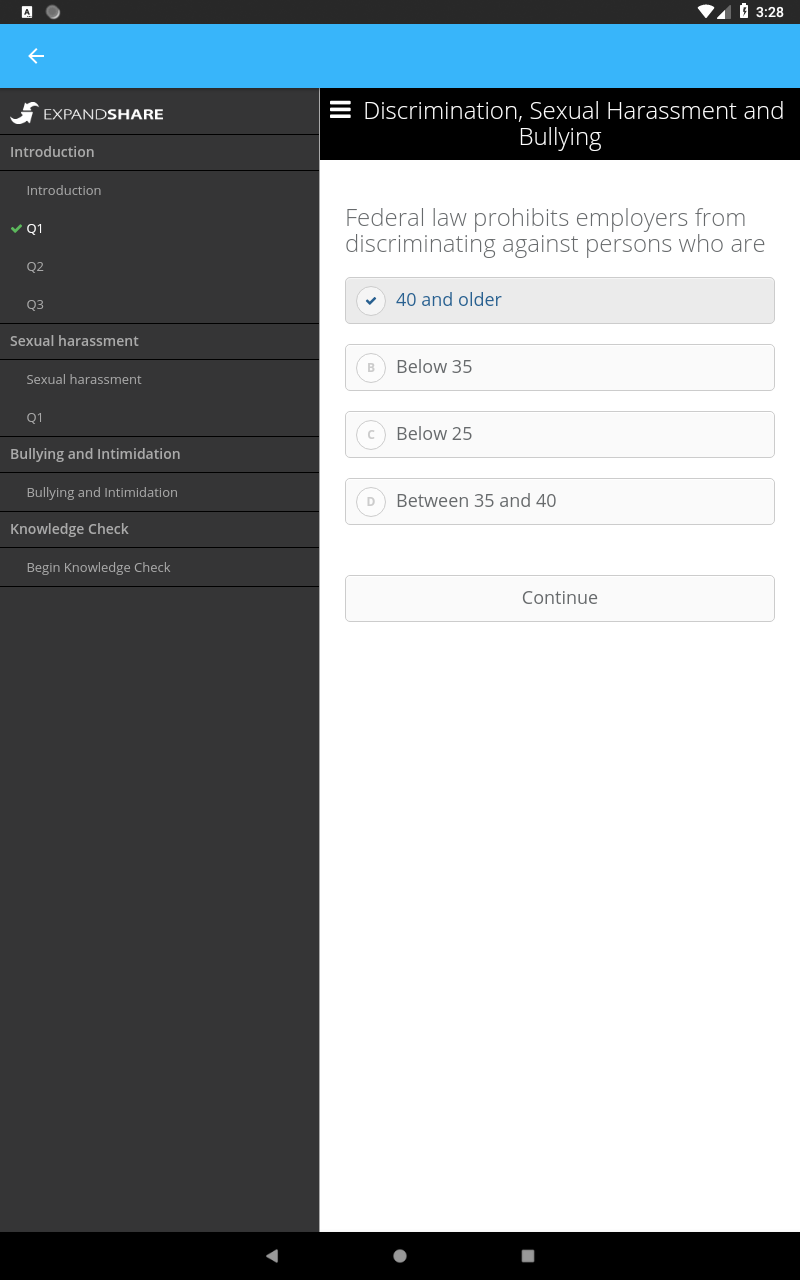Tap the back arrow in blue header

(x=36, y=56)
